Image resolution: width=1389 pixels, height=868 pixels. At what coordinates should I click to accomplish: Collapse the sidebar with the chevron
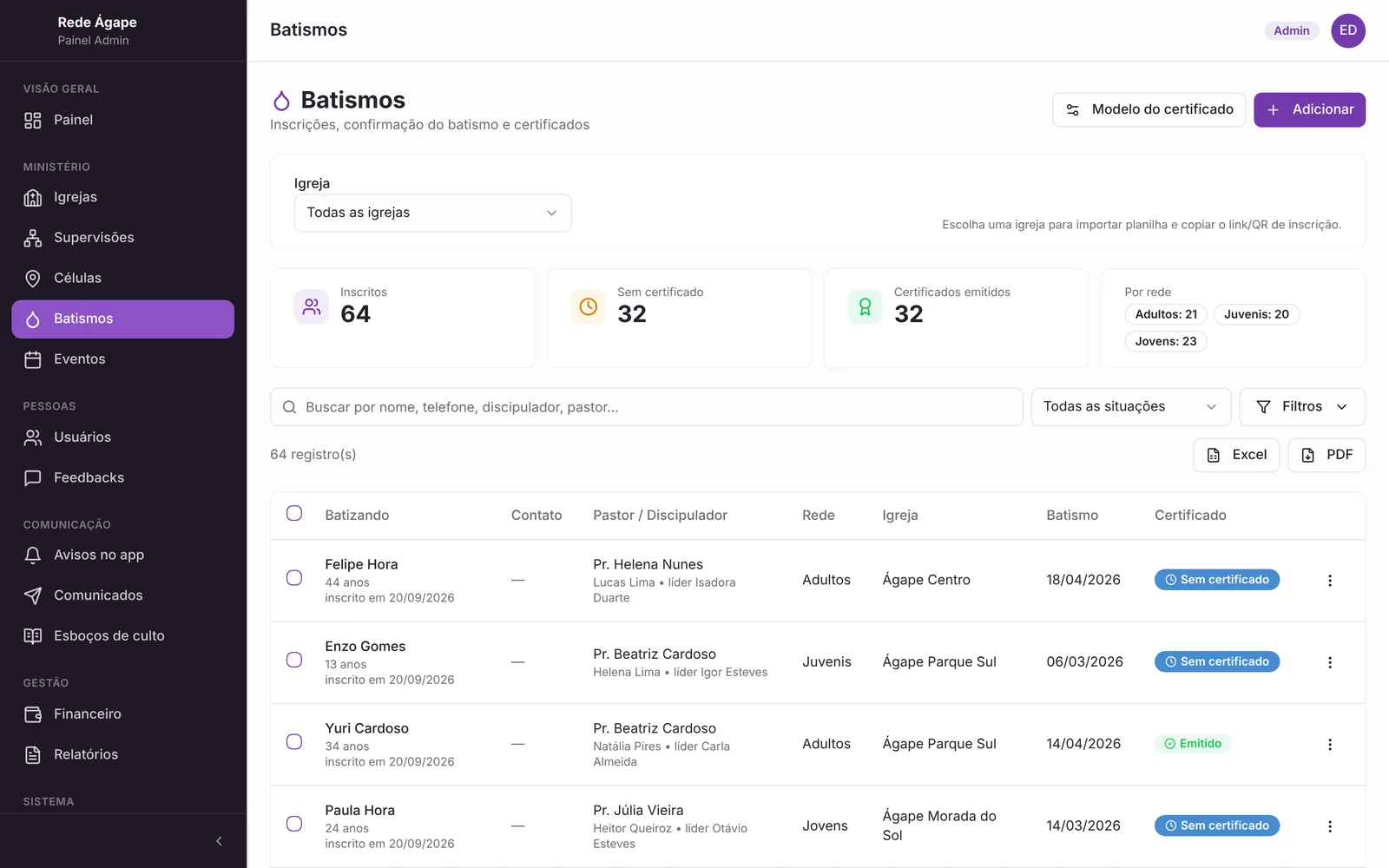click(219, 841)
